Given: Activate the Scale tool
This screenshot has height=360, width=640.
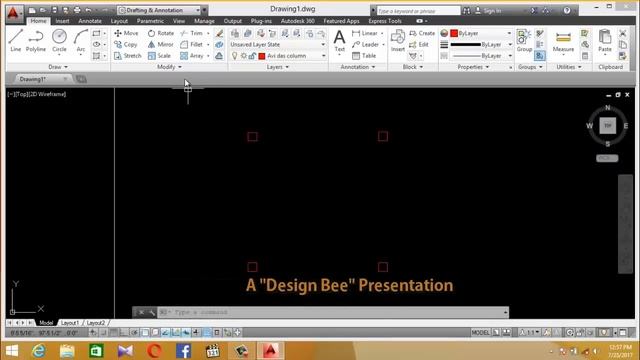Looking at the screenshot, I should [x=160, y=56].
